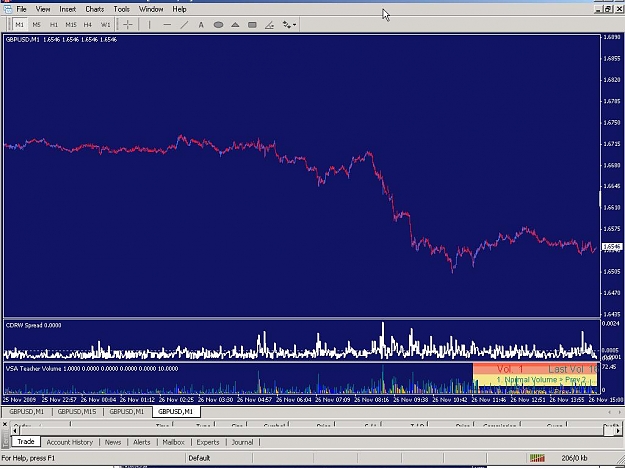
Task: Restore down the chart window
Action: (608, 9)
